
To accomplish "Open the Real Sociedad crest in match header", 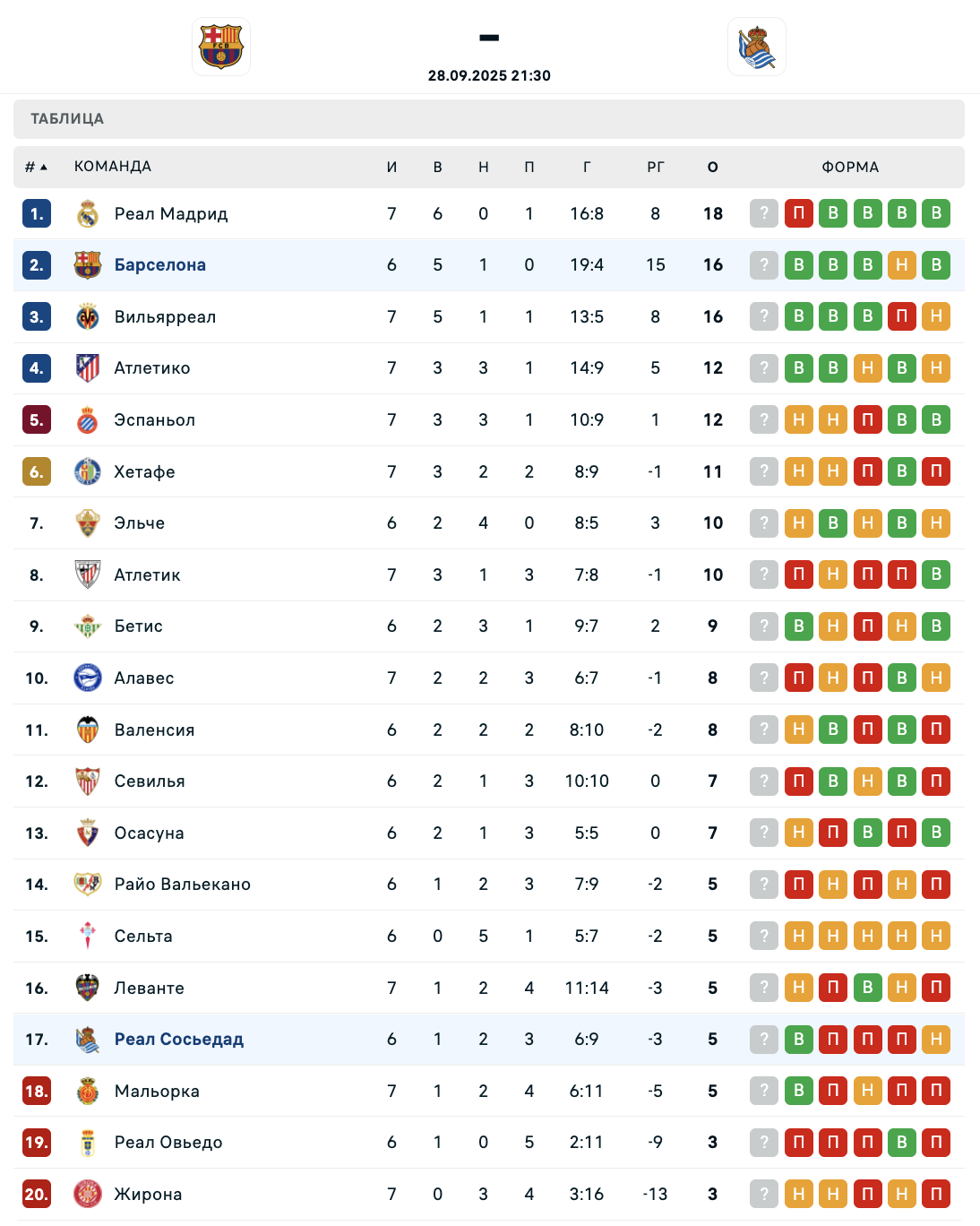I will [757, 47].
